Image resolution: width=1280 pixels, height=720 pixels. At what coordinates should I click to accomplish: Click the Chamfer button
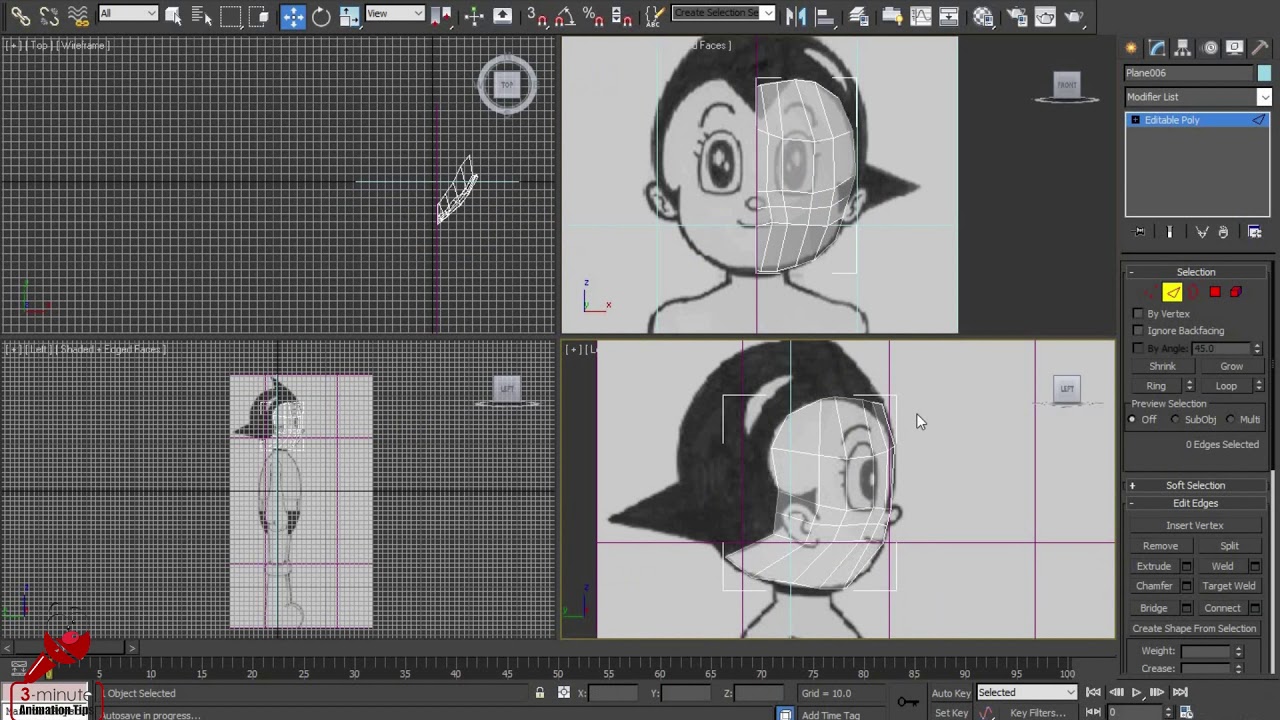tap(1154, 586)
